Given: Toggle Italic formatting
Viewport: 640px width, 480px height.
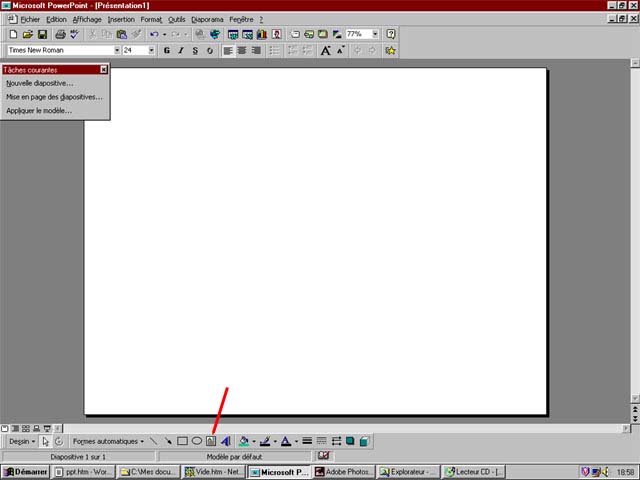Looking at the screenshot, I should [181, 50].
